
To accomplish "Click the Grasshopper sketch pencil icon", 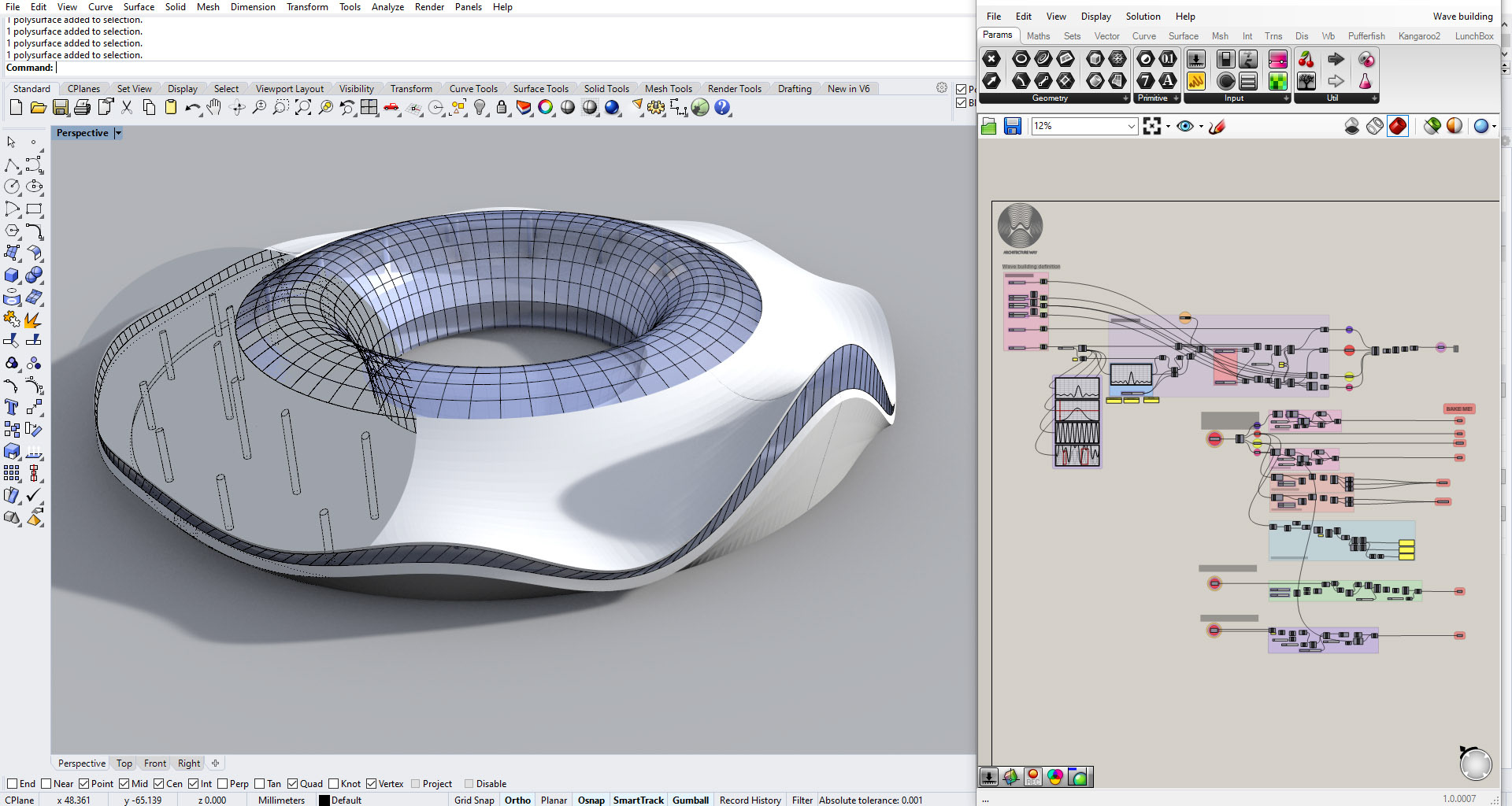I will [x=1217, y=127].
